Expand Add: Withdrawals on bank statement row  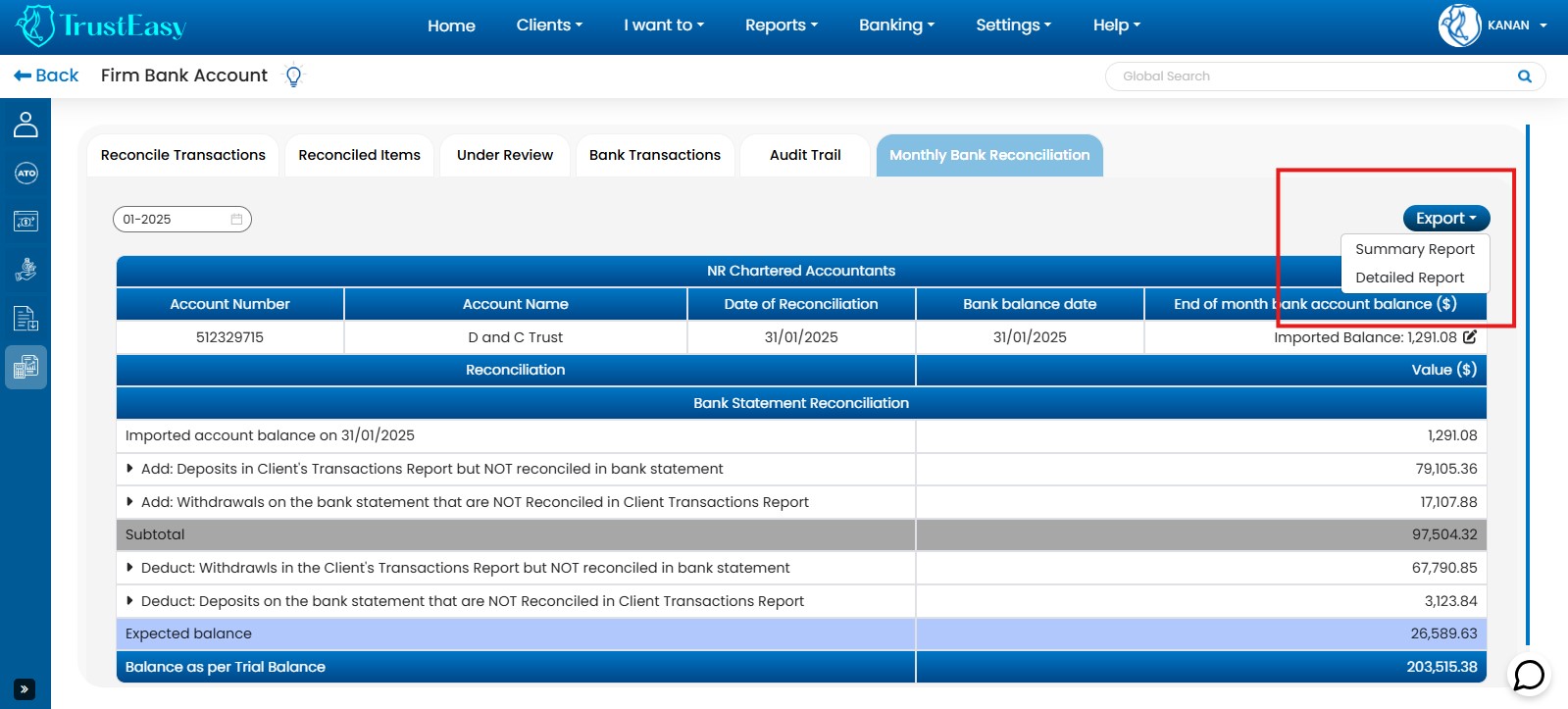click(x=129, y=502)
